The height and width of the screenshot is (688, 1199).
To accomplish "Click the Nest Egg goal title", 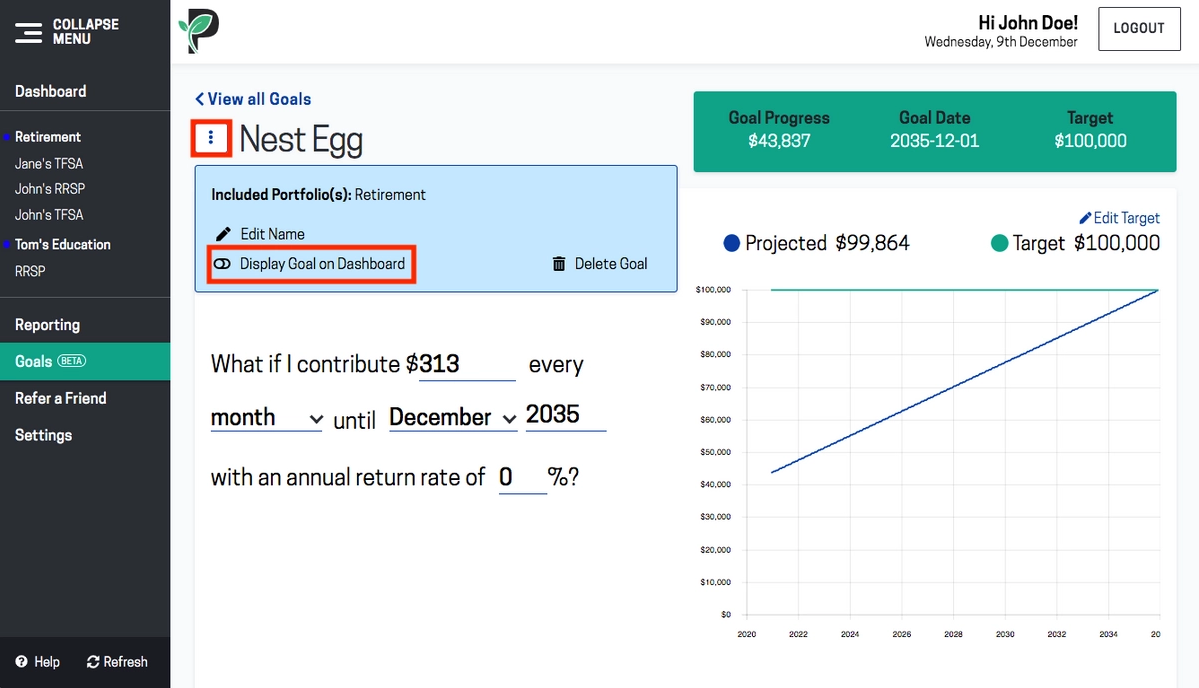I will point(301,140).
